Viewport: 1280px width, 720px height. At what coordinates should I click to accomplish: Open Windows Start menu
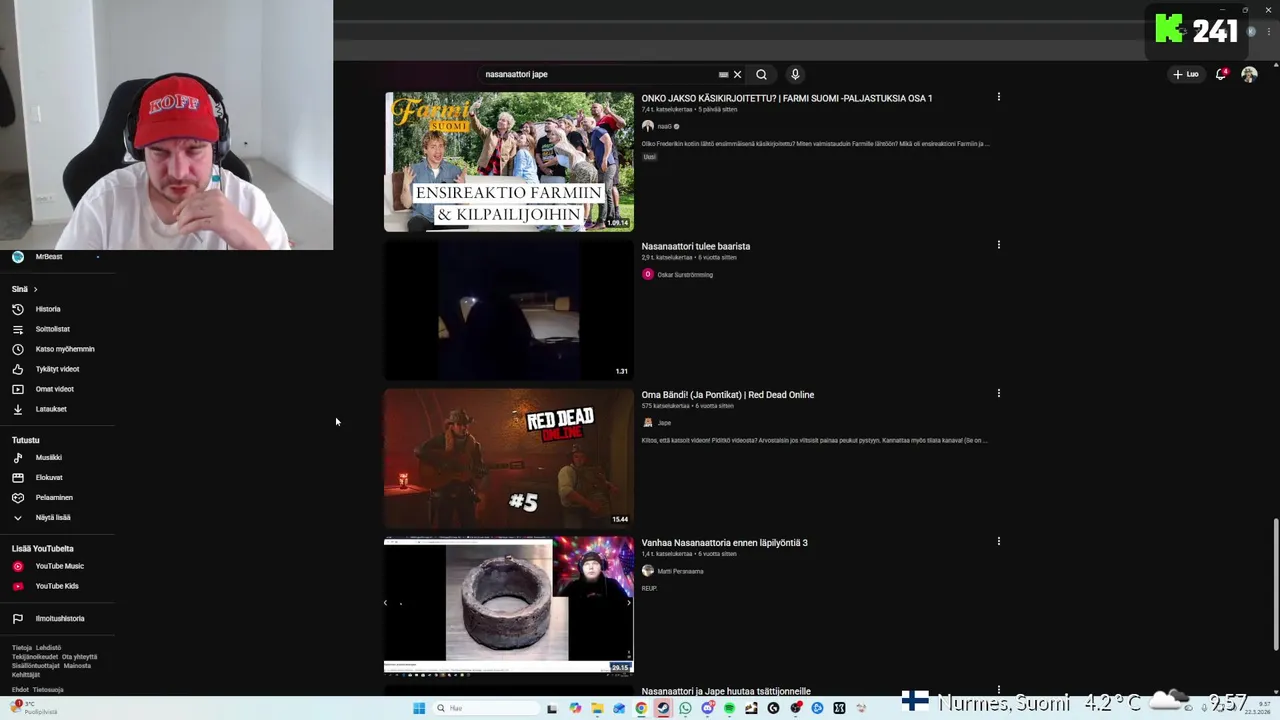click(419, 708)
